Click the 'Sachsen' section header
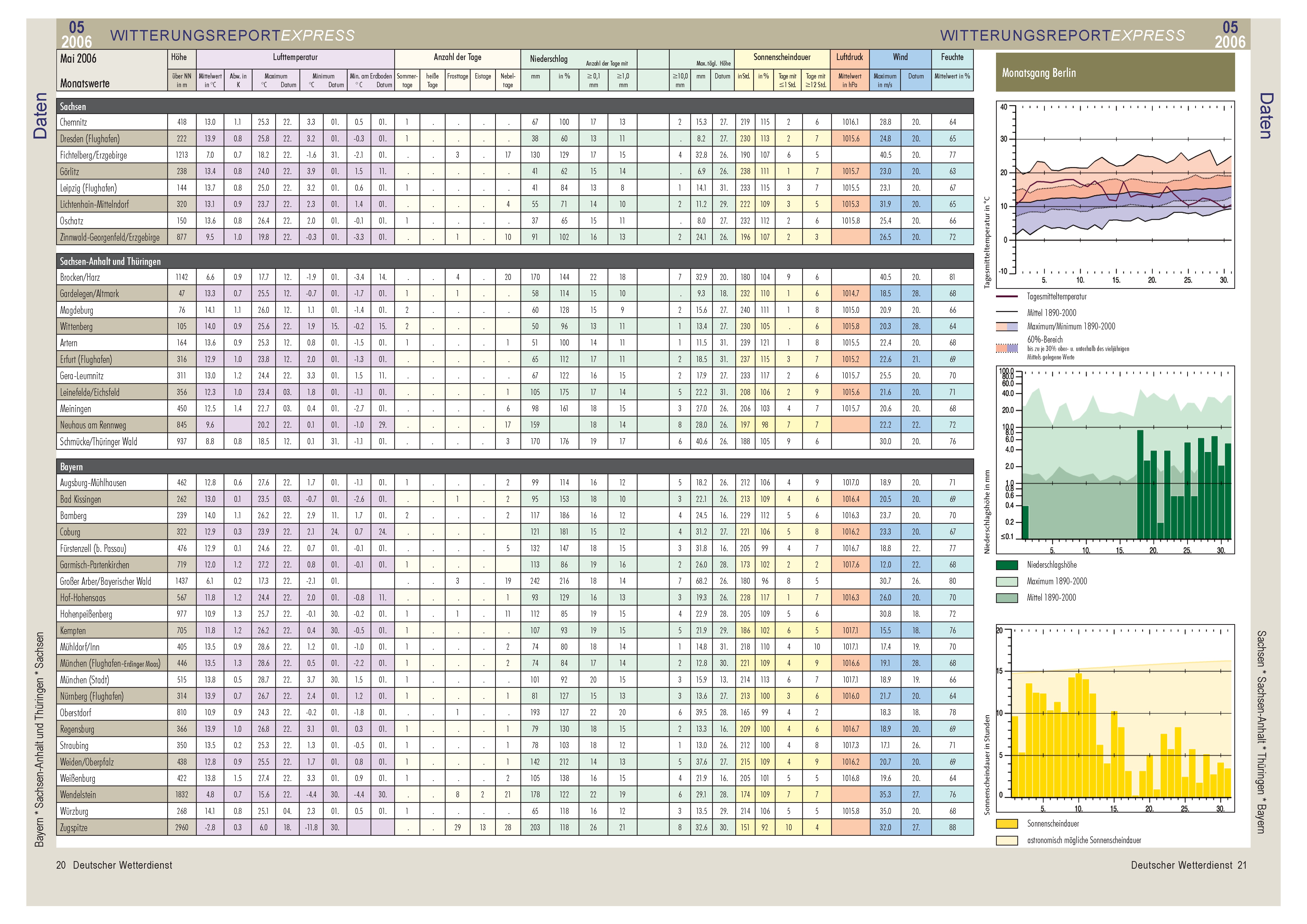This screenshot has height=924, width=1307. pyautogui.click(x=515, y=106)
